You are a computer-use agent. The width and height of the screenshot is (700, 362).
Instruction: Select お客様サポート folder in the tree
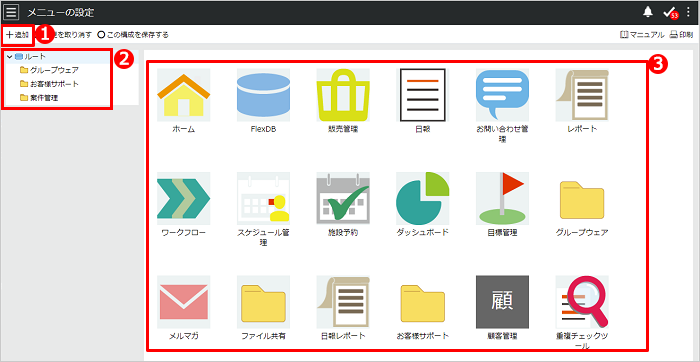click(49, 84)
